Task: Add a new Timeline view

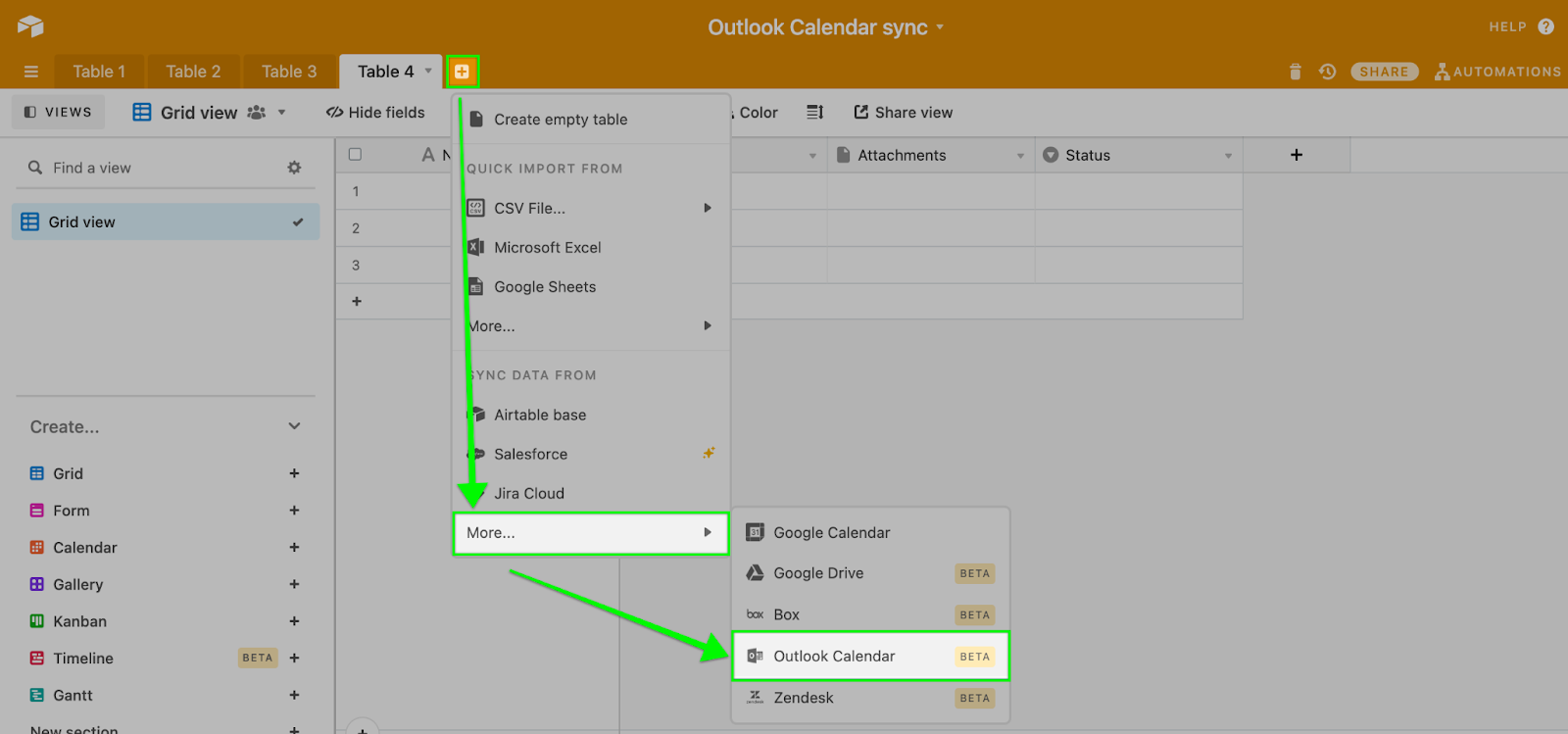Action: (x=294, y=658)
